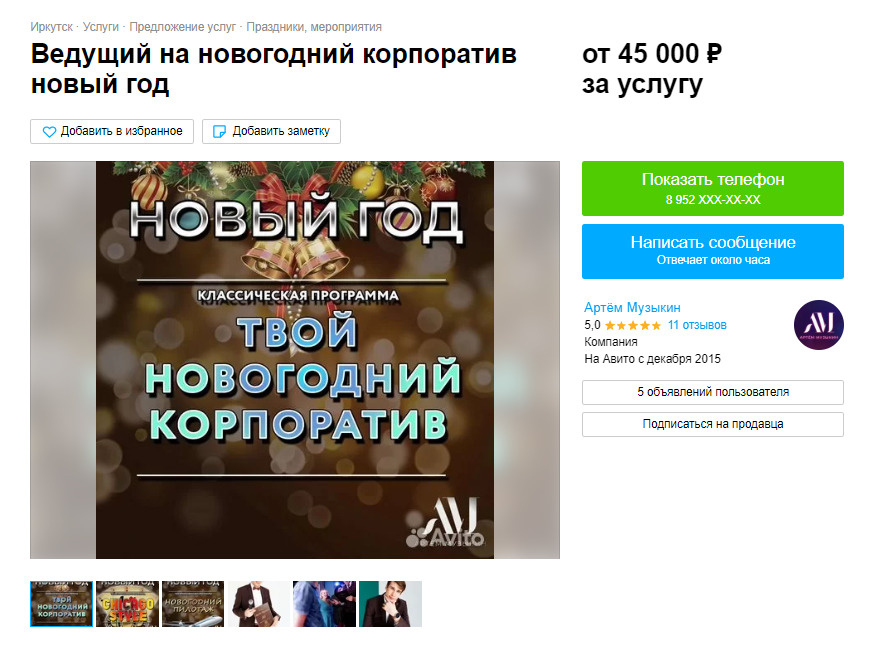Open the 11 отзывов reviews link
The width and height of the screenshot is (871, 670).
[697, 325]
